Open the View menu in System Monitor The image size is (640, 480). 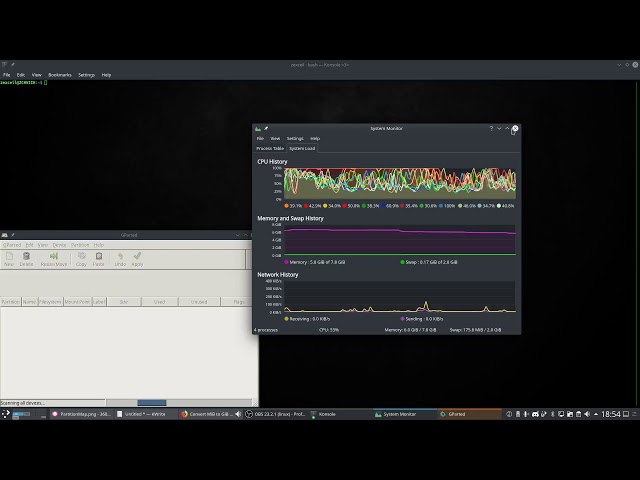[x=276, y=138]
